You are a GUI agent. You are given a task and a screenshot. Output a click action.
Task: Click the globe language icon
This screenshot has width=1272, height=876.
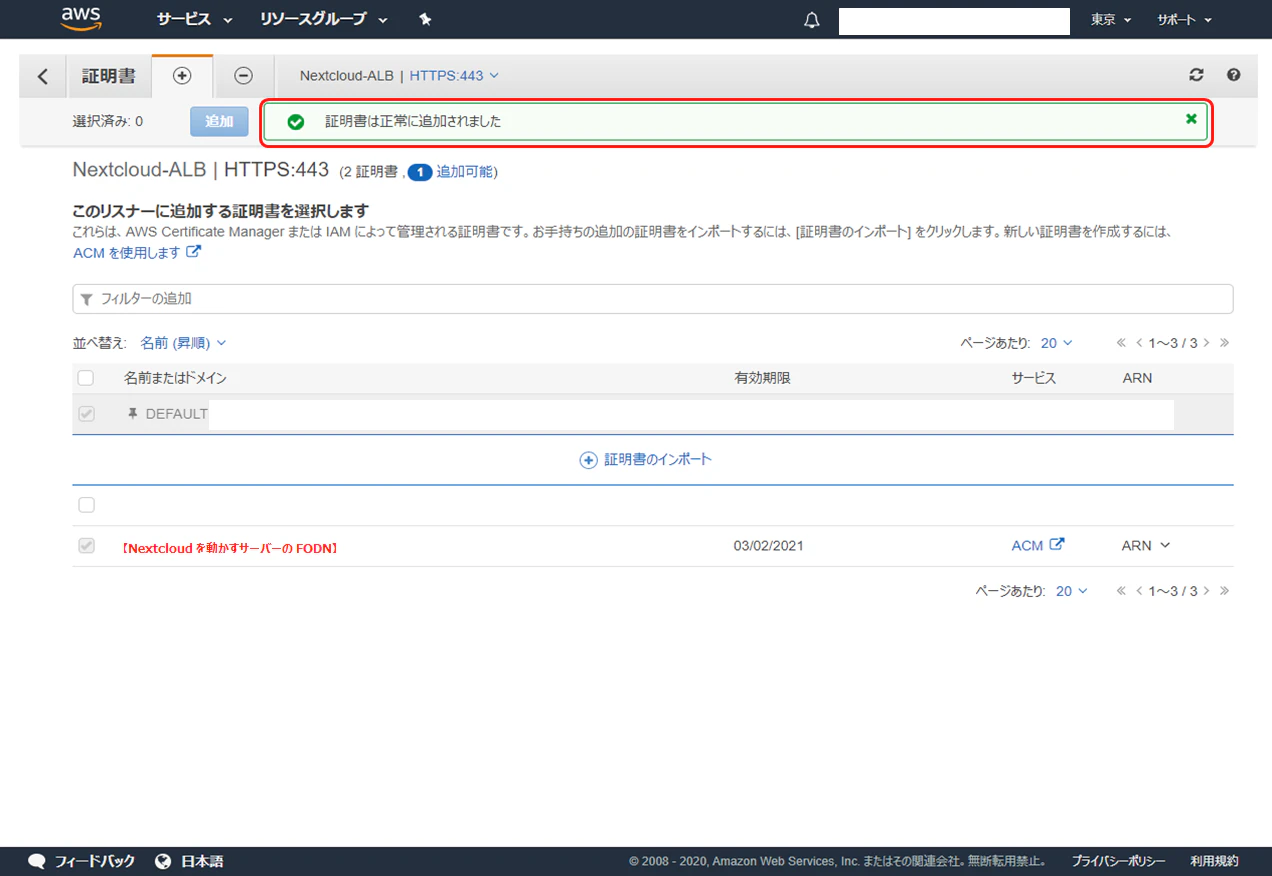[164, 861]
